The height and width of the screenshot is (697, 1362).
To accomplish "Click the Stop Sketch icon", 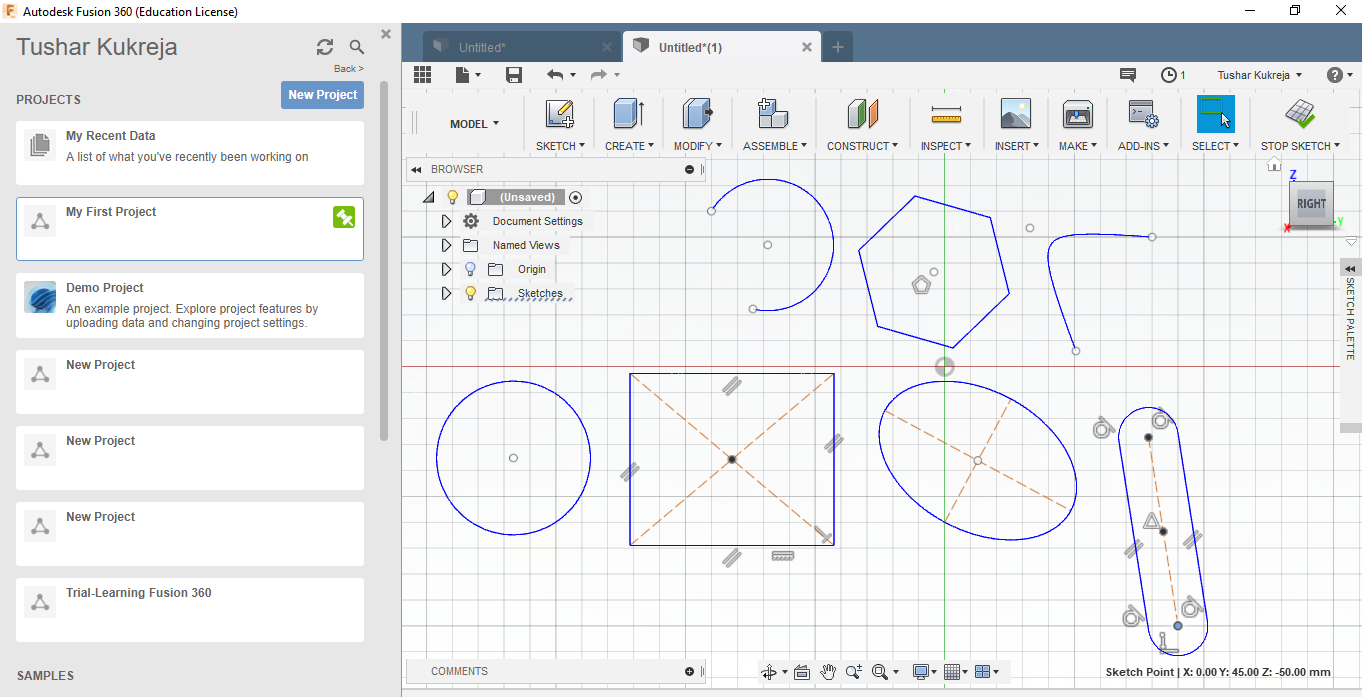I will pyautogui.click(x=1300, y=114).
